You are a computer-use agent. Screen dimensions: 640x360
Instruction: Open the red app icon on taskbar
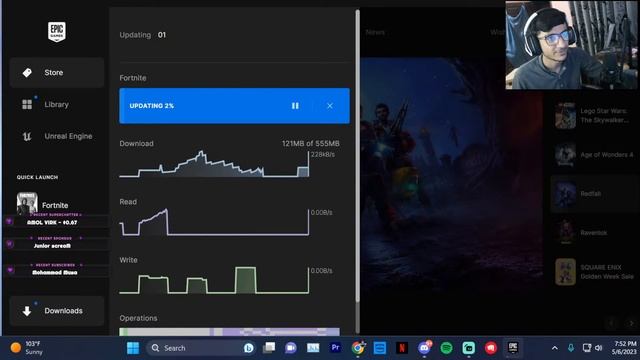pos(491,348)
